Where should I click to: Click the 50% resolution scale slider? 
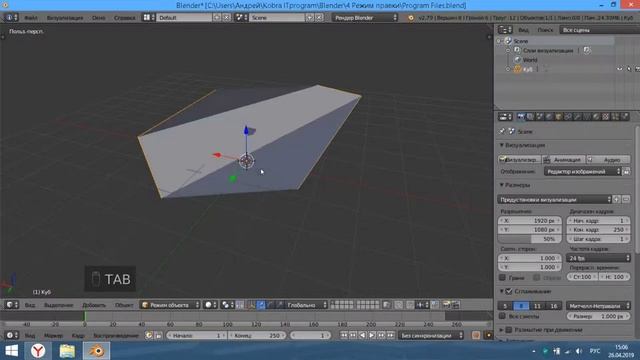coord(530,239)
